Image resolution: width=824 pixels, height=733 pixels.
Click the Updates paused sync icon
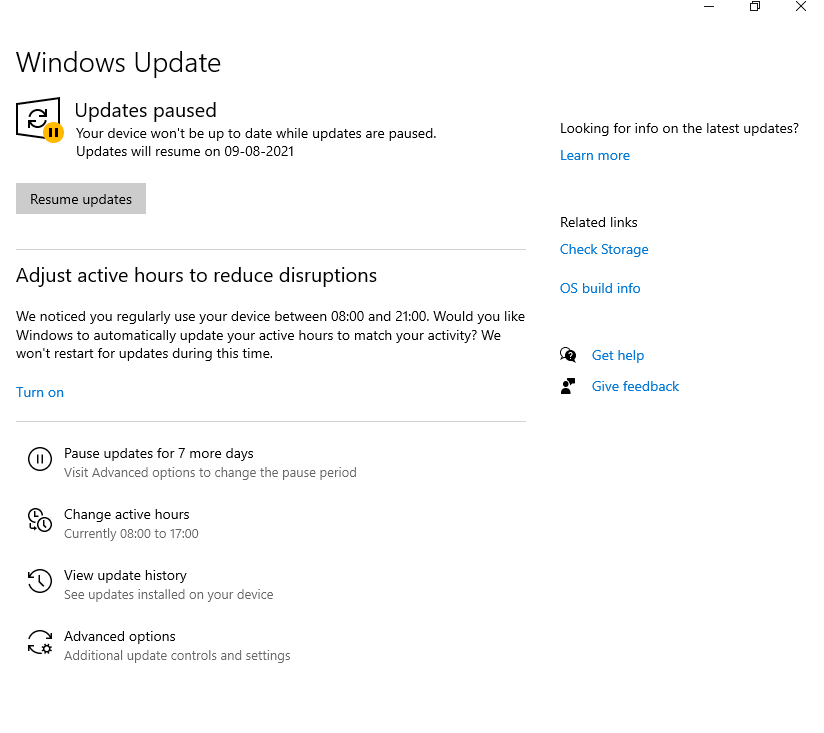click(37, 118)
